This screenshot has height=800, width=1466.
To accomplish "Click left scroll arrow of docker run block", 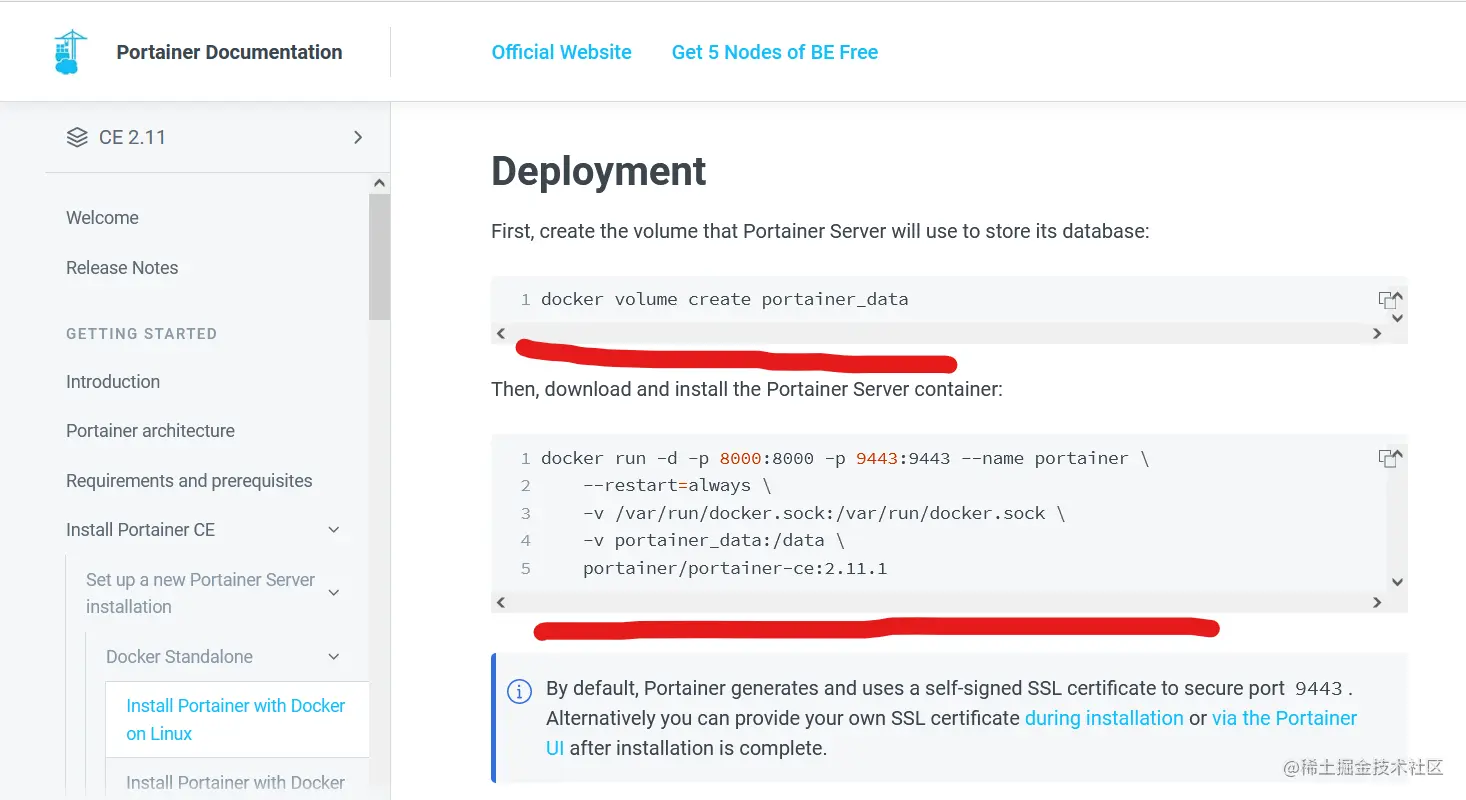I will [501, 603].
